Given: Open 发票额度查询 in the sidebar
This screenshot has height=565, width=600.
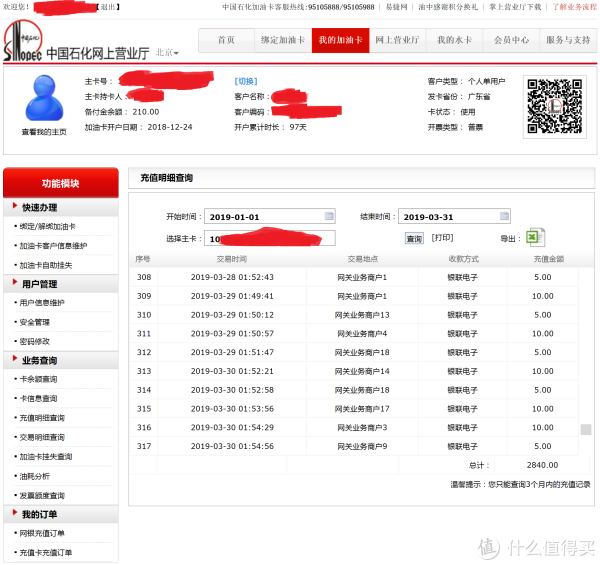Looking at the screenshot, I should [42, 496].
